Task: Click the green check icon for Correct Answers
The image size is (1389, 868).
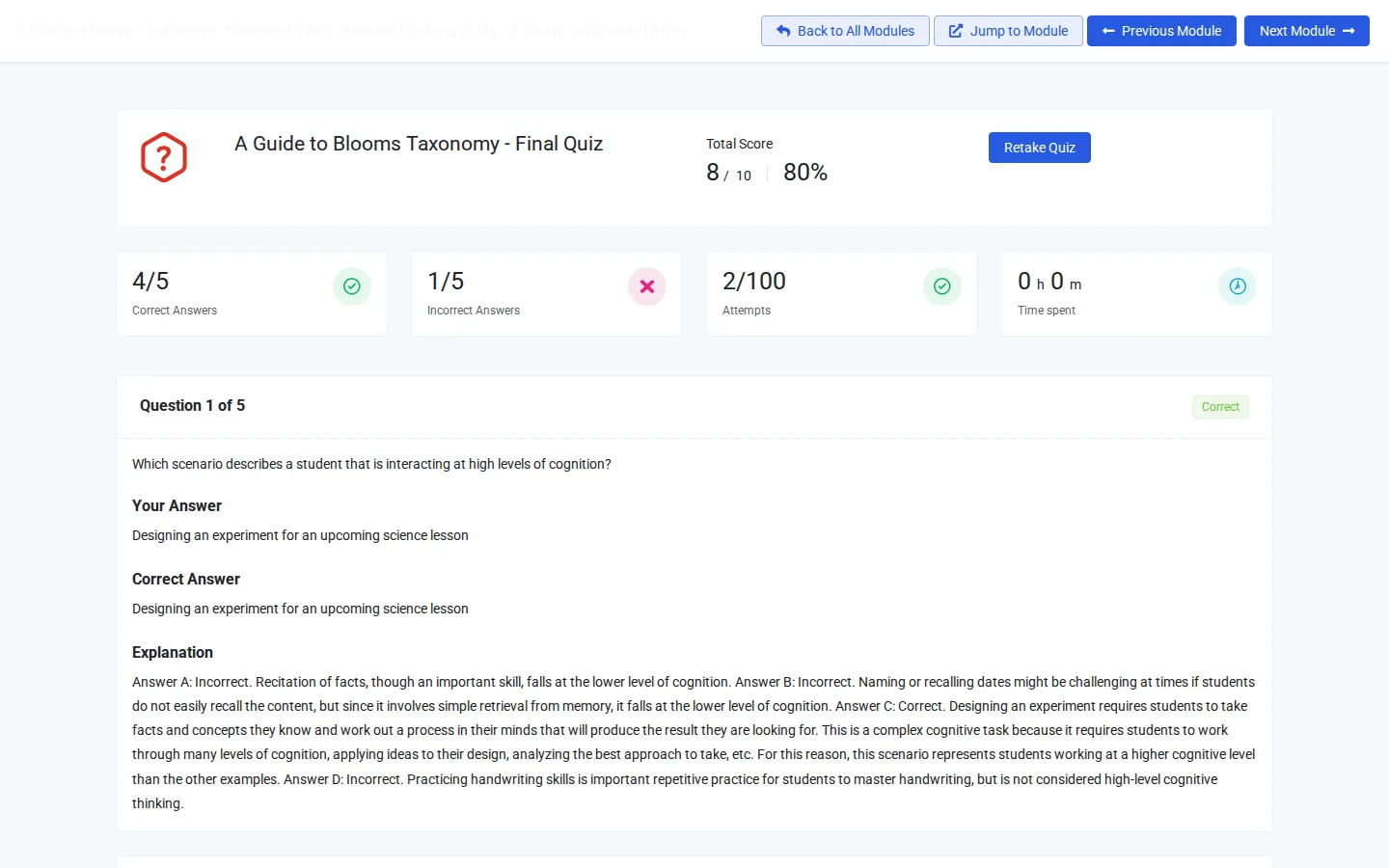Action: [x=352, y=286]
